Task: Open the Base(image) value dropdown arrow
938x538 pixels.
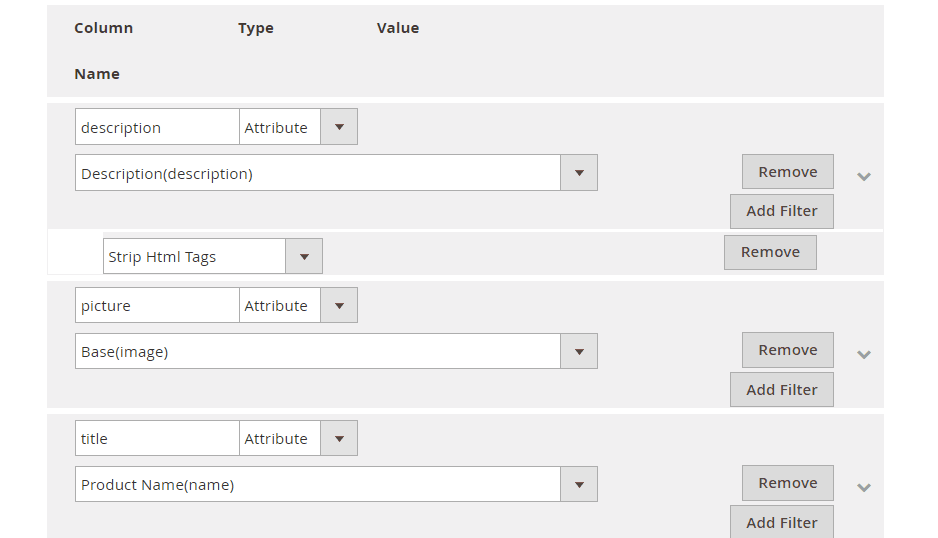Action: coord(578,351)
